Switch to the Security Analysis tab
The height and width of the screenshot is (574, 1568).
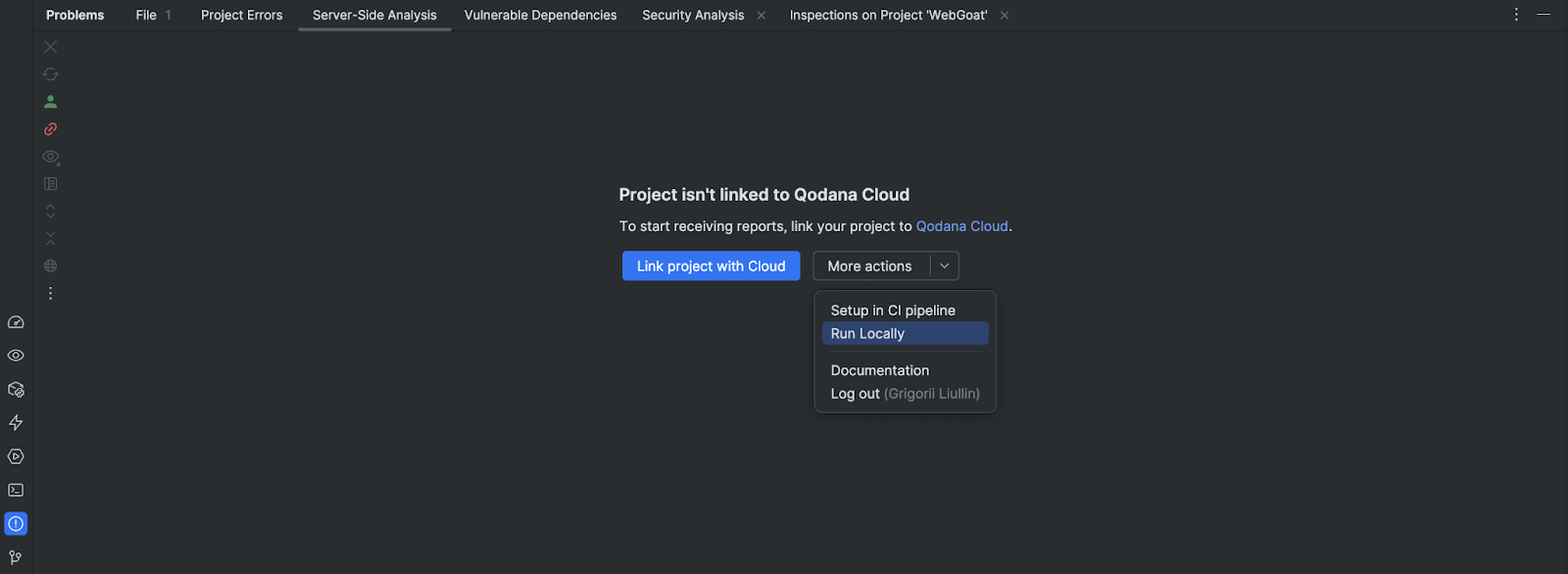coord(693,15)
